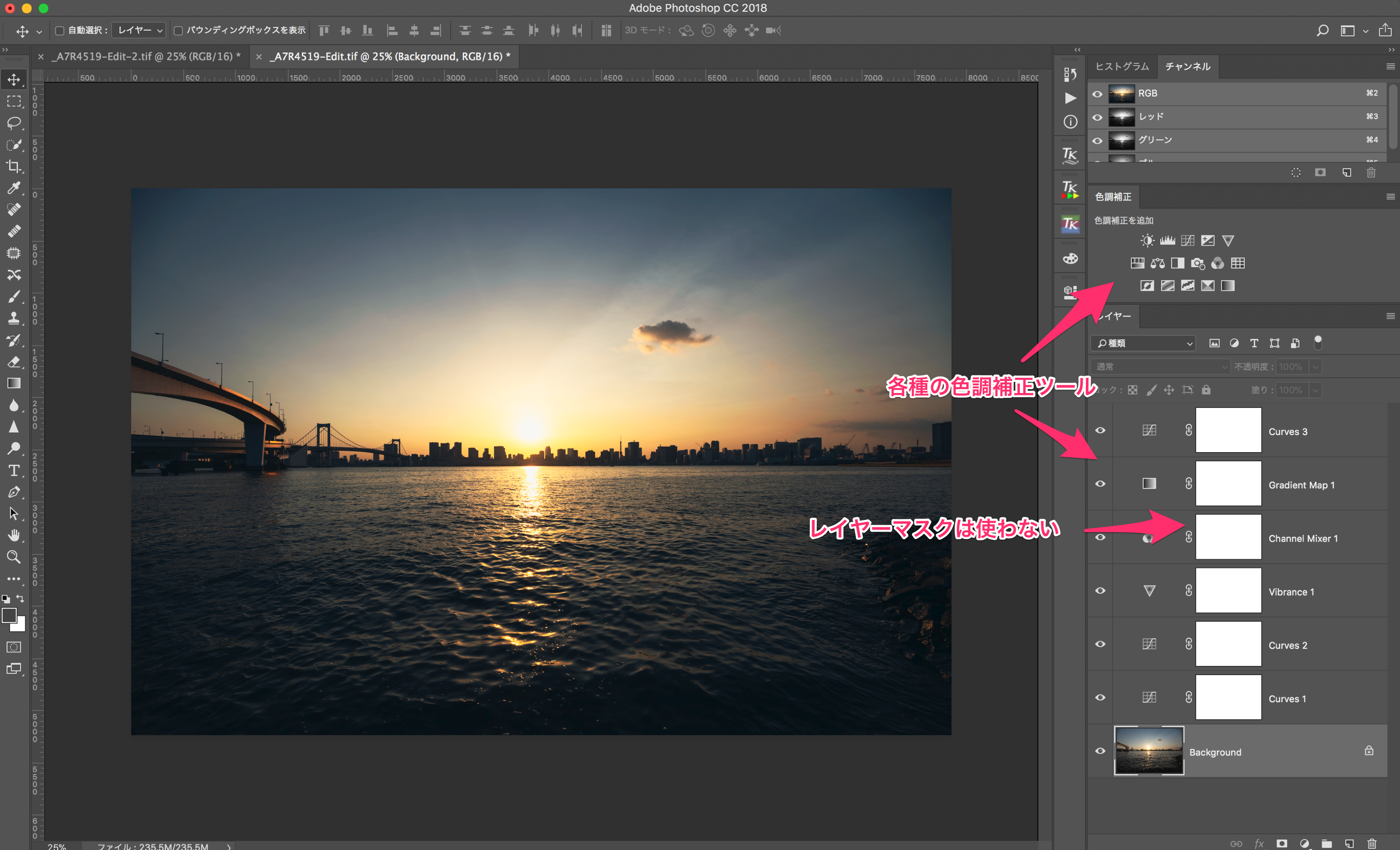Select the Clone Stamp tool

pos(14,318)
